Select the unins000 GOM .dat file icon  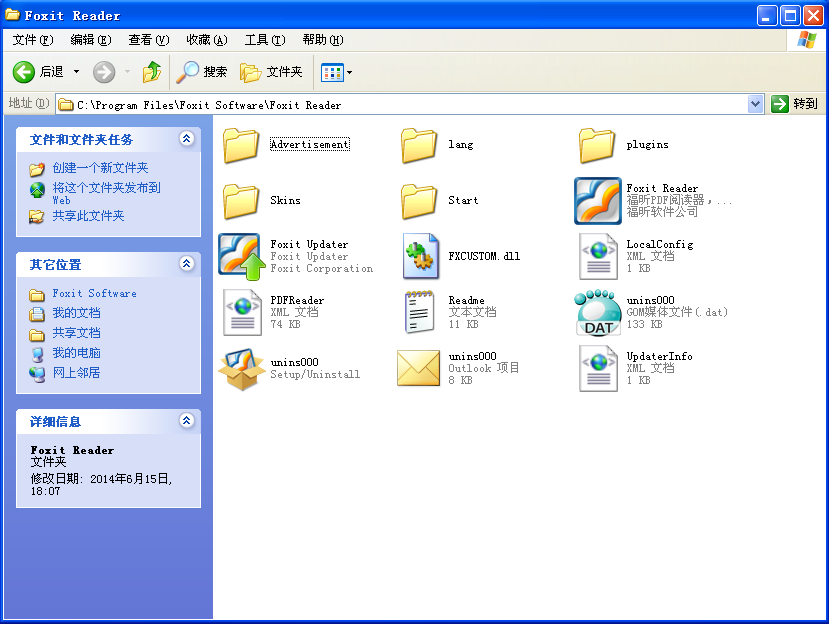(x=598, y=312)
